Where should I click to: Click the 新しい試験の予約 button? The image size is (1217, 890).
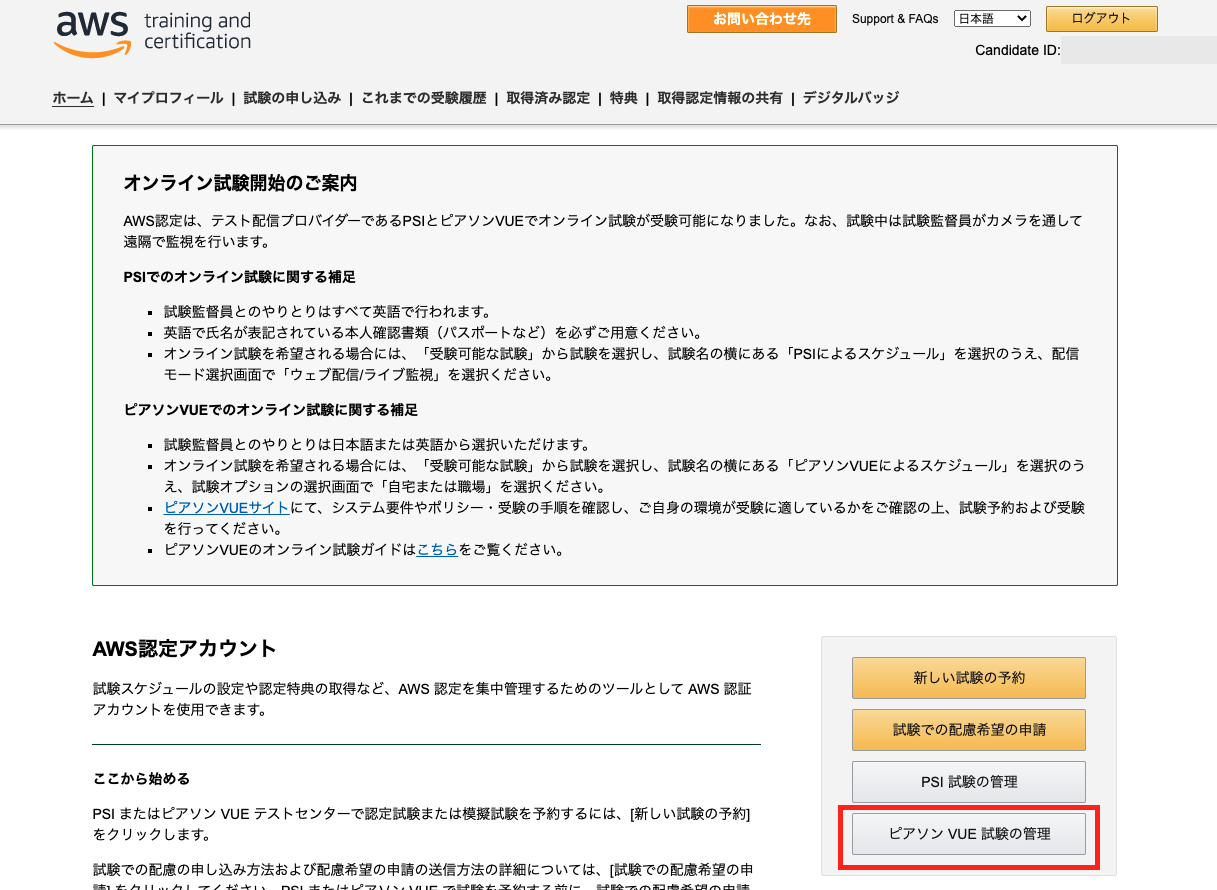click(969, 678)
